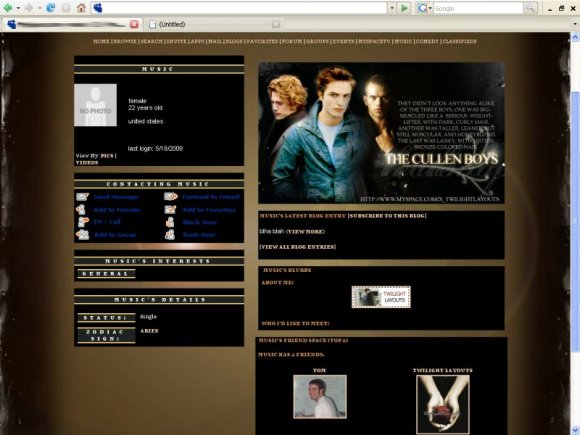Click the Send Message link
The width and height of the screenshot is (580, 435).
(x=116, y=197)
